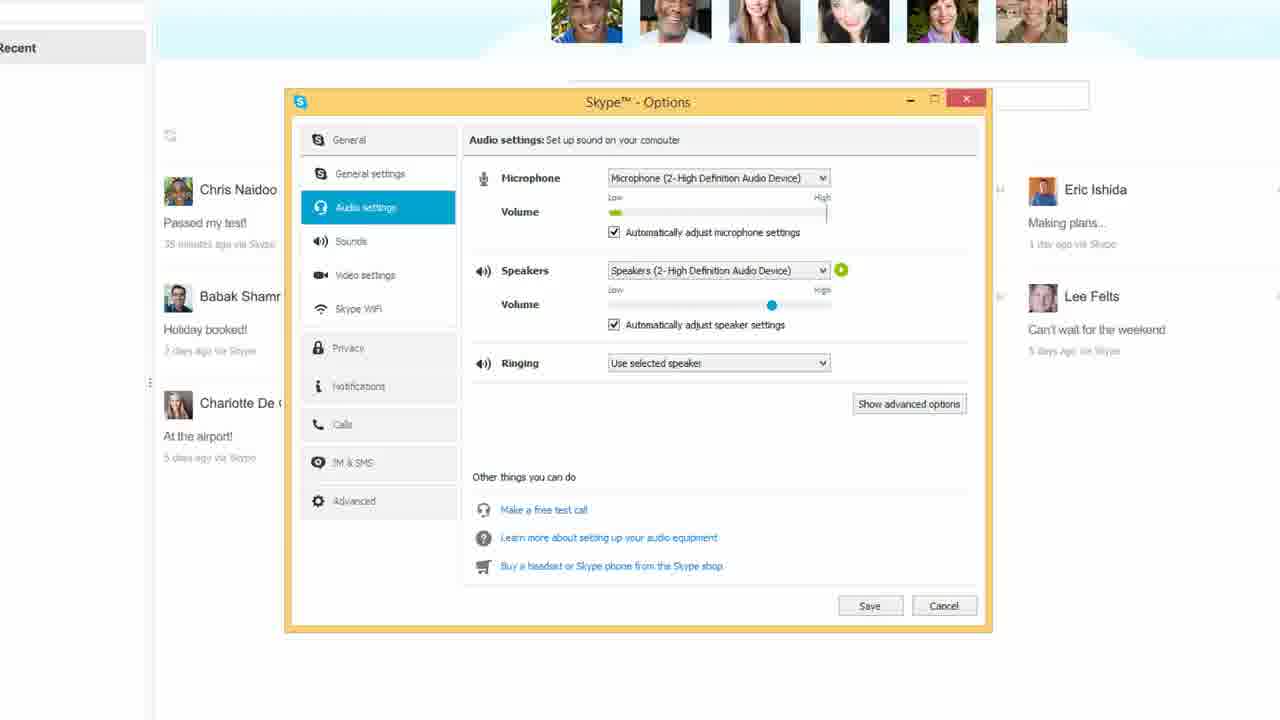Click Learn more about setting up audio equipment
This screenshot has width=1280, height=720.
609,538
